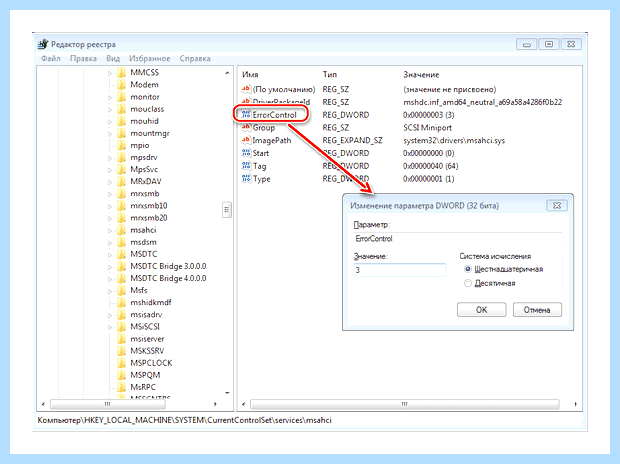The width and height of the screenshot is (620, 464).
Task: Close the DWORD edit dialog
Action: (557, 205)
